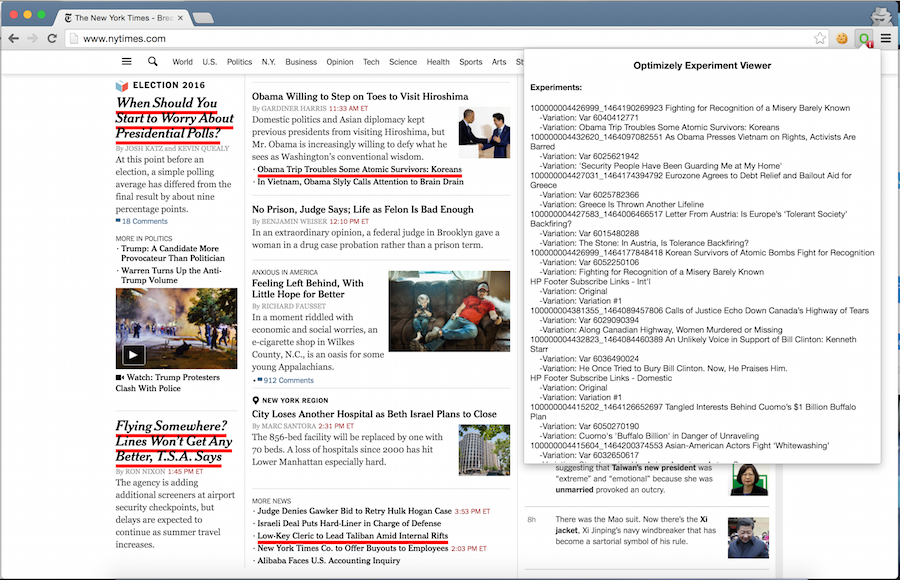Open 'Obama Willing to Step on Toes' headline
Screen dimensions: 900x580
(360, 96)
